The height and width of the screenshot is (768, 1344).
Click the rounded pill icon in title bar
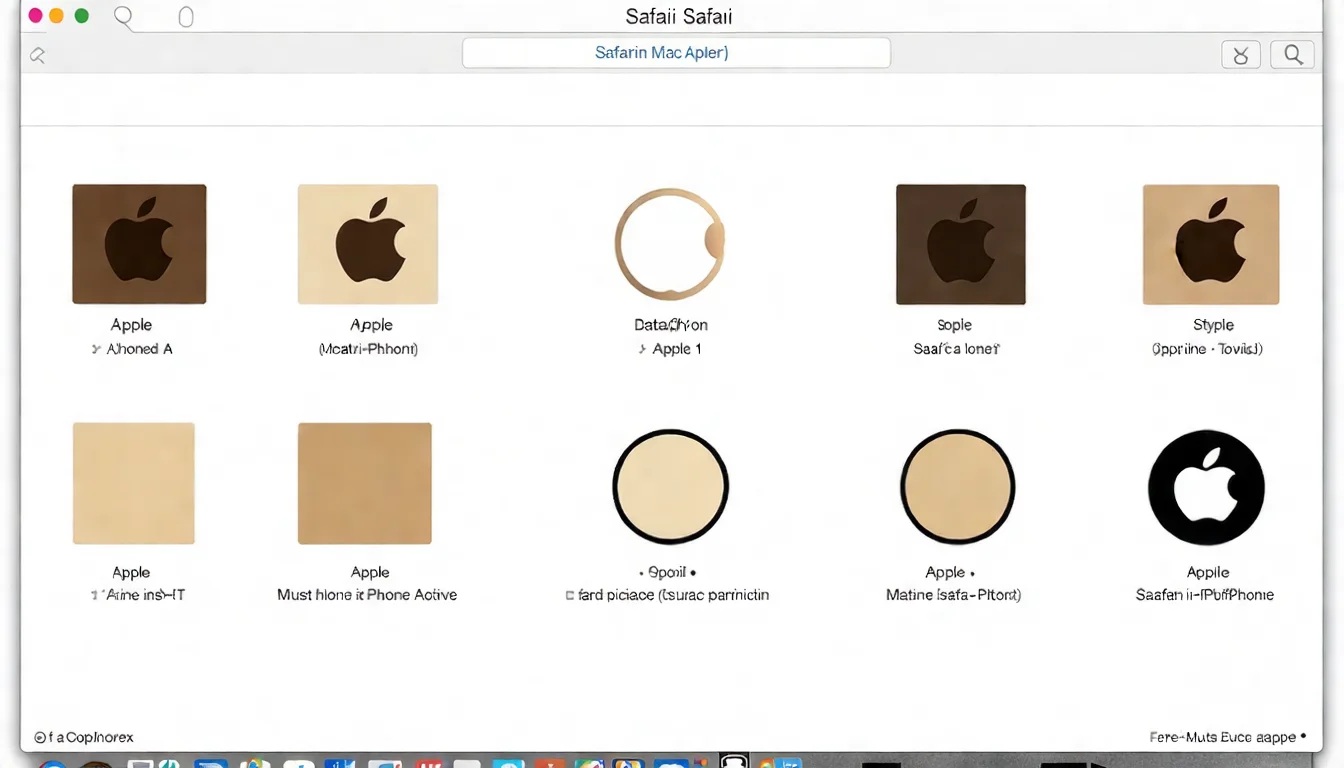[x=185, y=17]
